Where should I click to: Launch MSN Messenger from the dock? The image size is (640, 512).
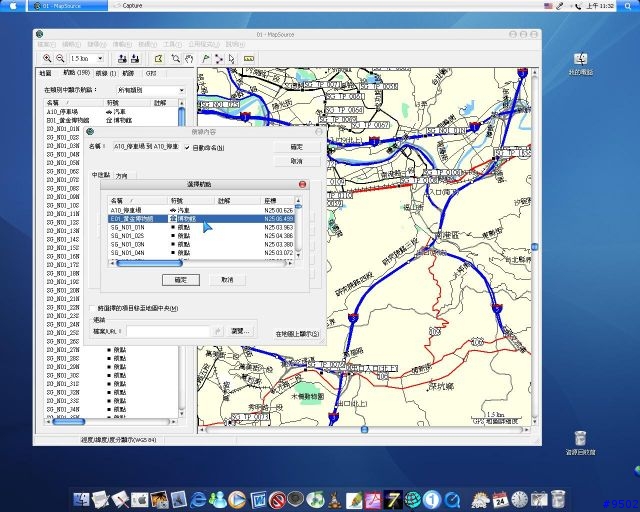(x=218, y=499)
